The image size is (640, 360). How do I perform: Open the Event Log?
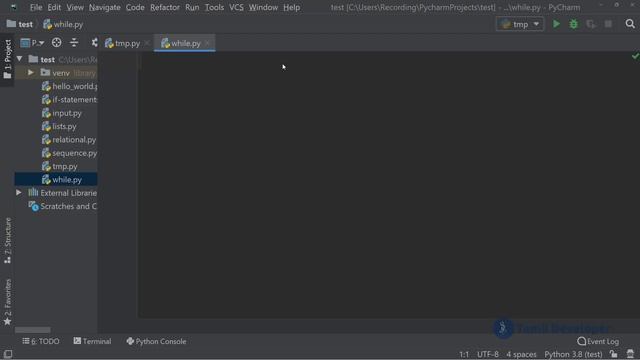(x=598, y=341)
